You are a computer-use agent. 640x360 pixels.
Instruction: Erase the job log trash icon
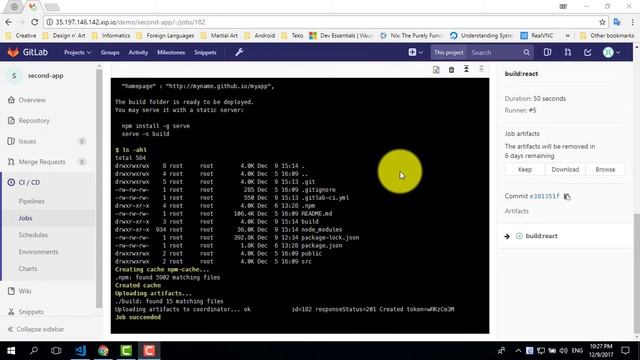pos(451,70)
